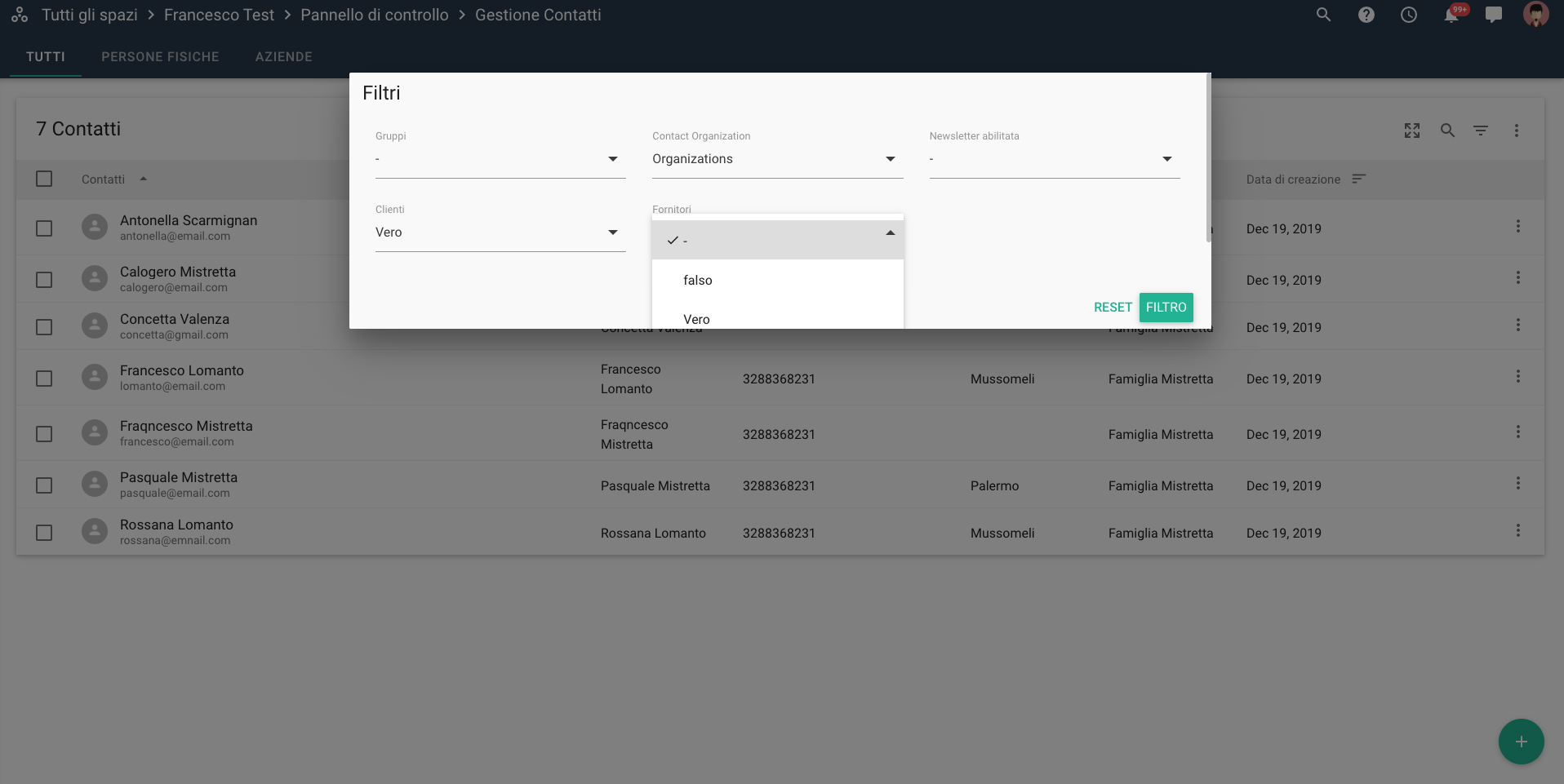Toggle fullscreen view of contacts table
Image resolution: width=1564 pixels, height=784 pixels.
(x=1411, y=131)
